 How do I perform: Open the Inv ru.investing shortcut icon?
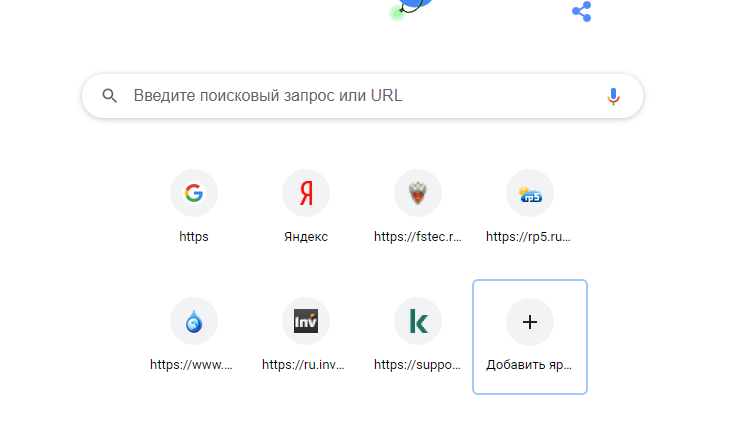[306, 321]
